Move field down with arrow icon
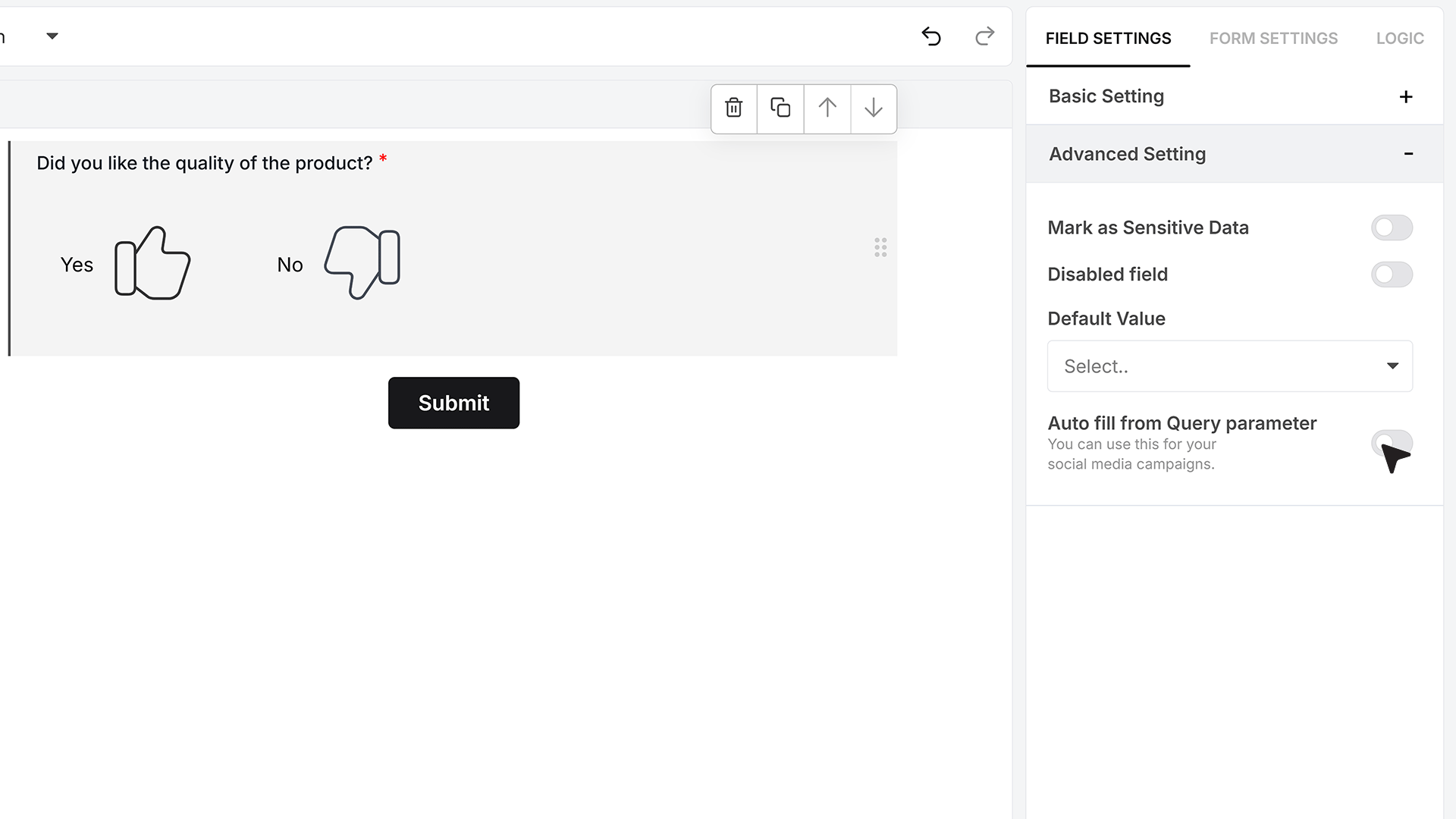Screen dimensions: 1456x819 874,108
